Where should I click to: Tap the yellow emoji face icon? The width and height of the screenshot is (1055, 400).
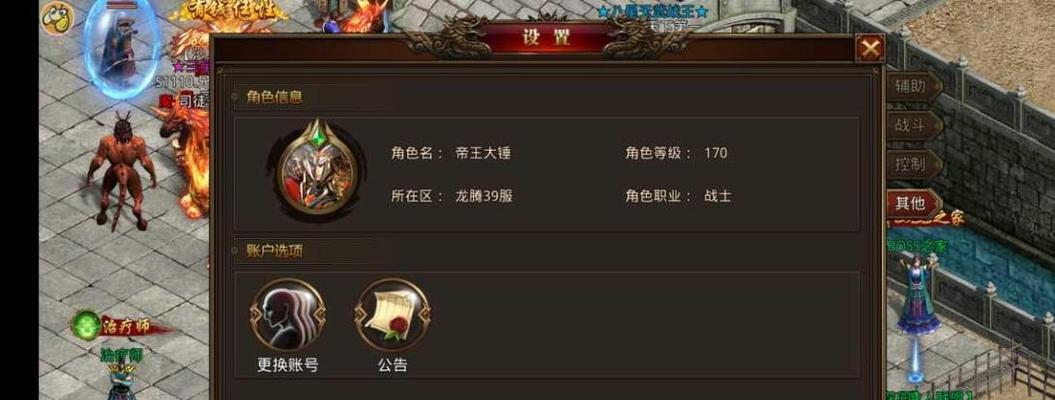coord(57,17)
